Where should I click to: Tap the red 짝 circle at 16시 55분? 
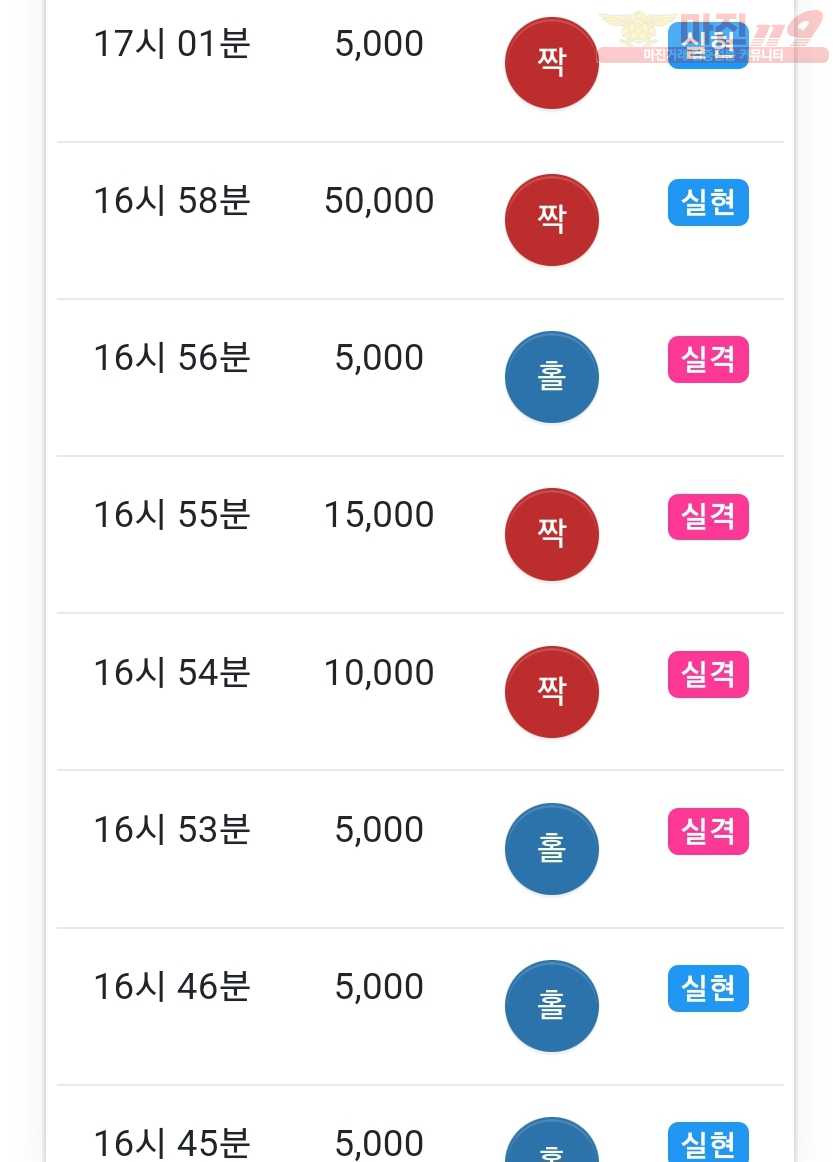[551, 534]
